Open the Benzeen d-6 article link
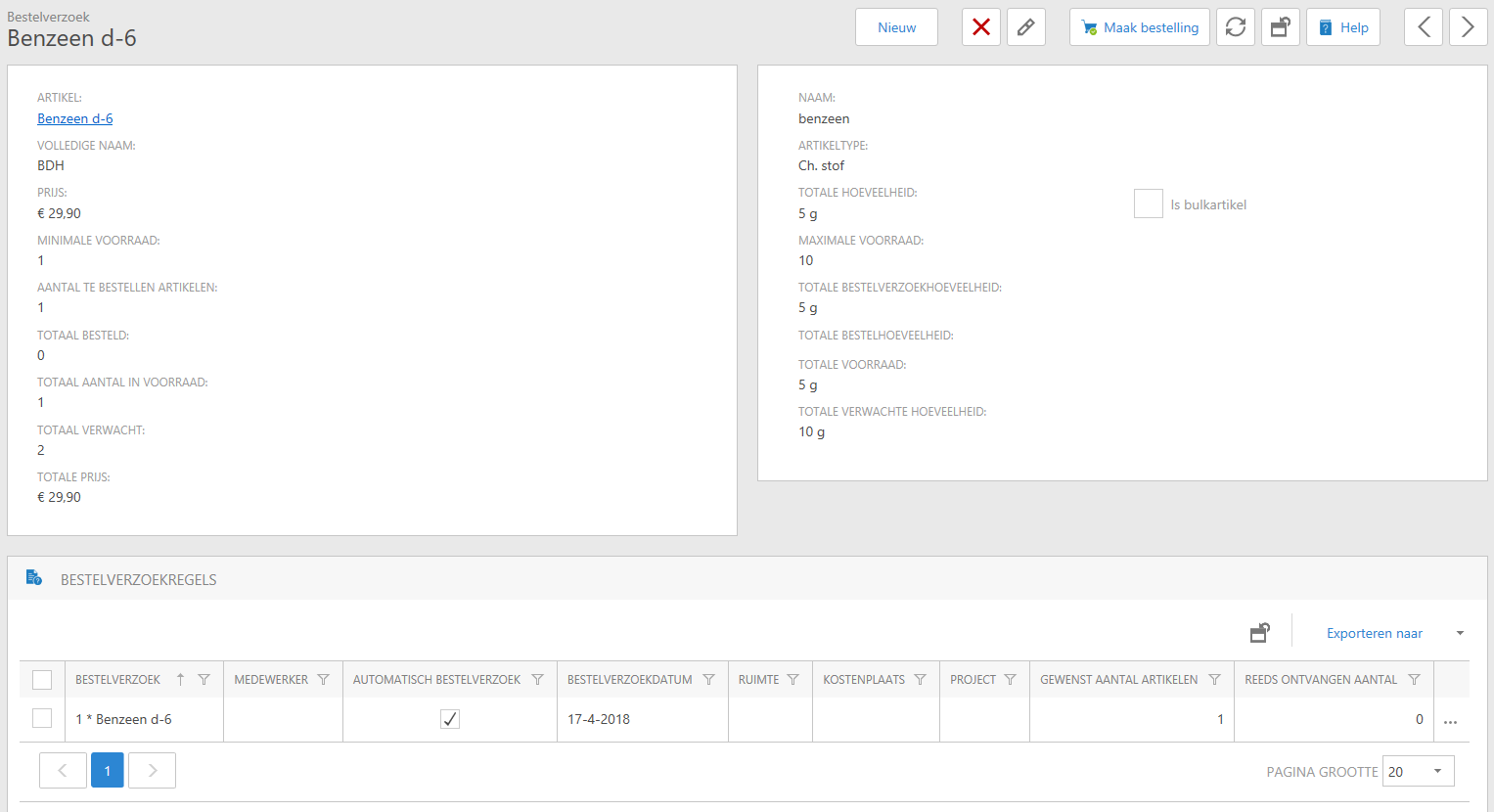This screenshot has height=812, width=1494. click(x=75, y=118)
